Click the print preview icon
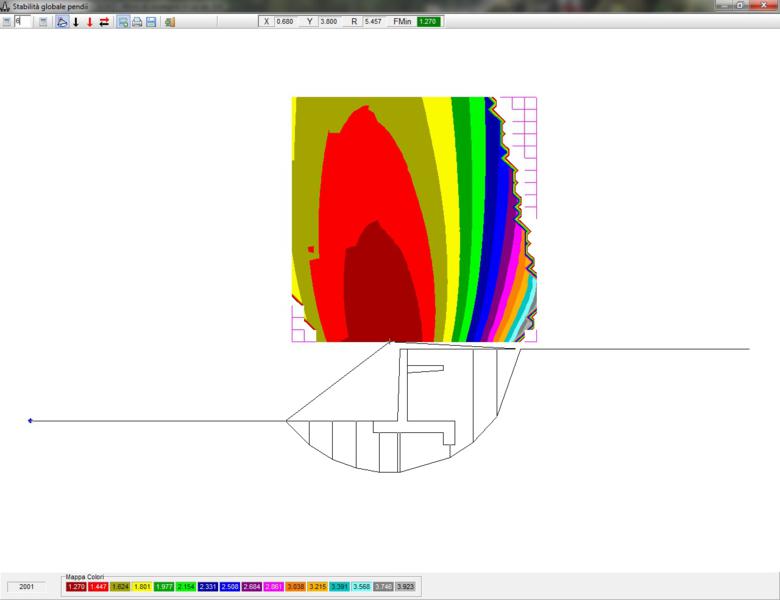 122,22
